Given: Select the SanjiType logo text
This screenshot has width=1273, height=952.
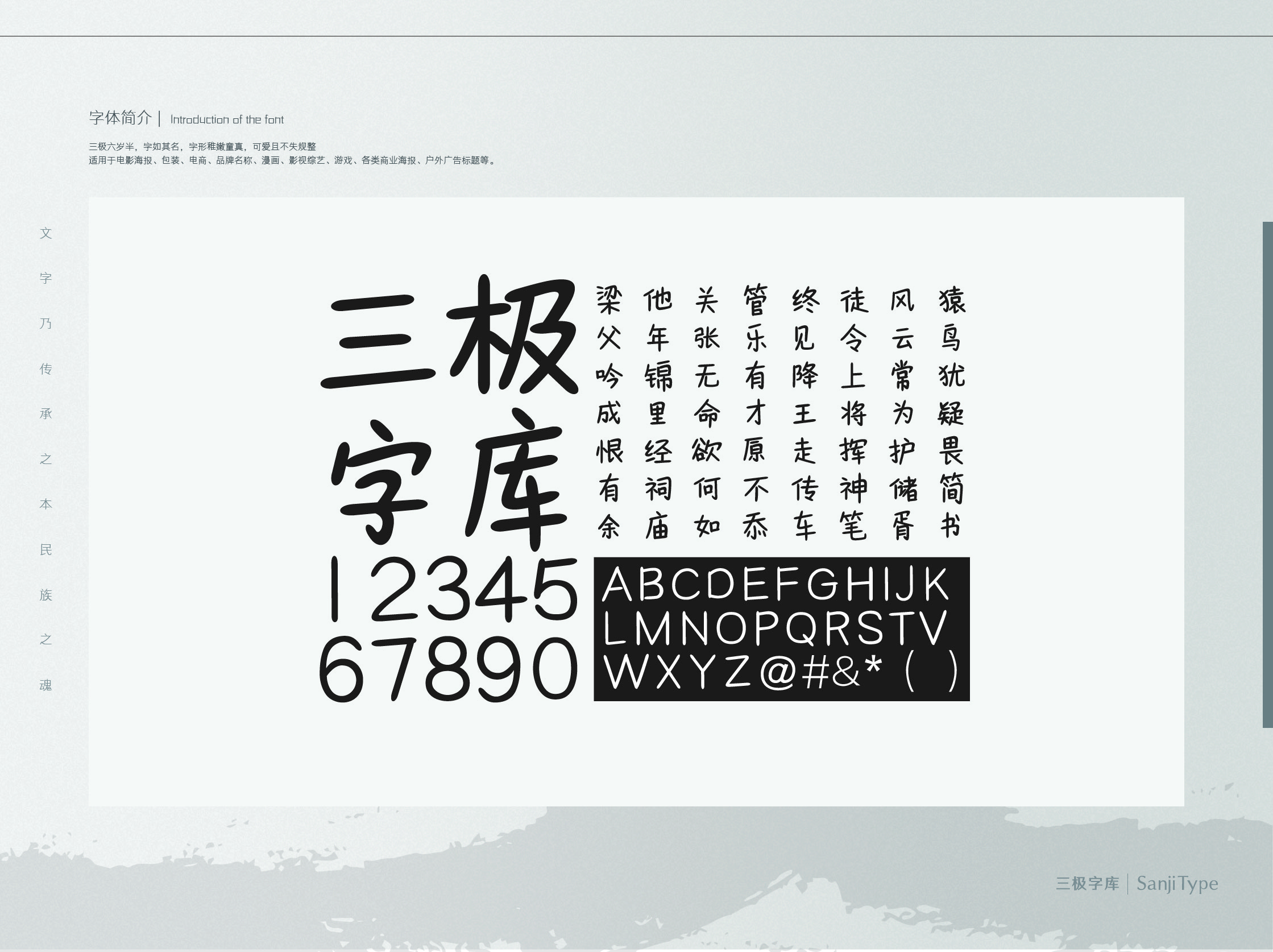Looking at the screenshot, I should [x=1177, y=883].
